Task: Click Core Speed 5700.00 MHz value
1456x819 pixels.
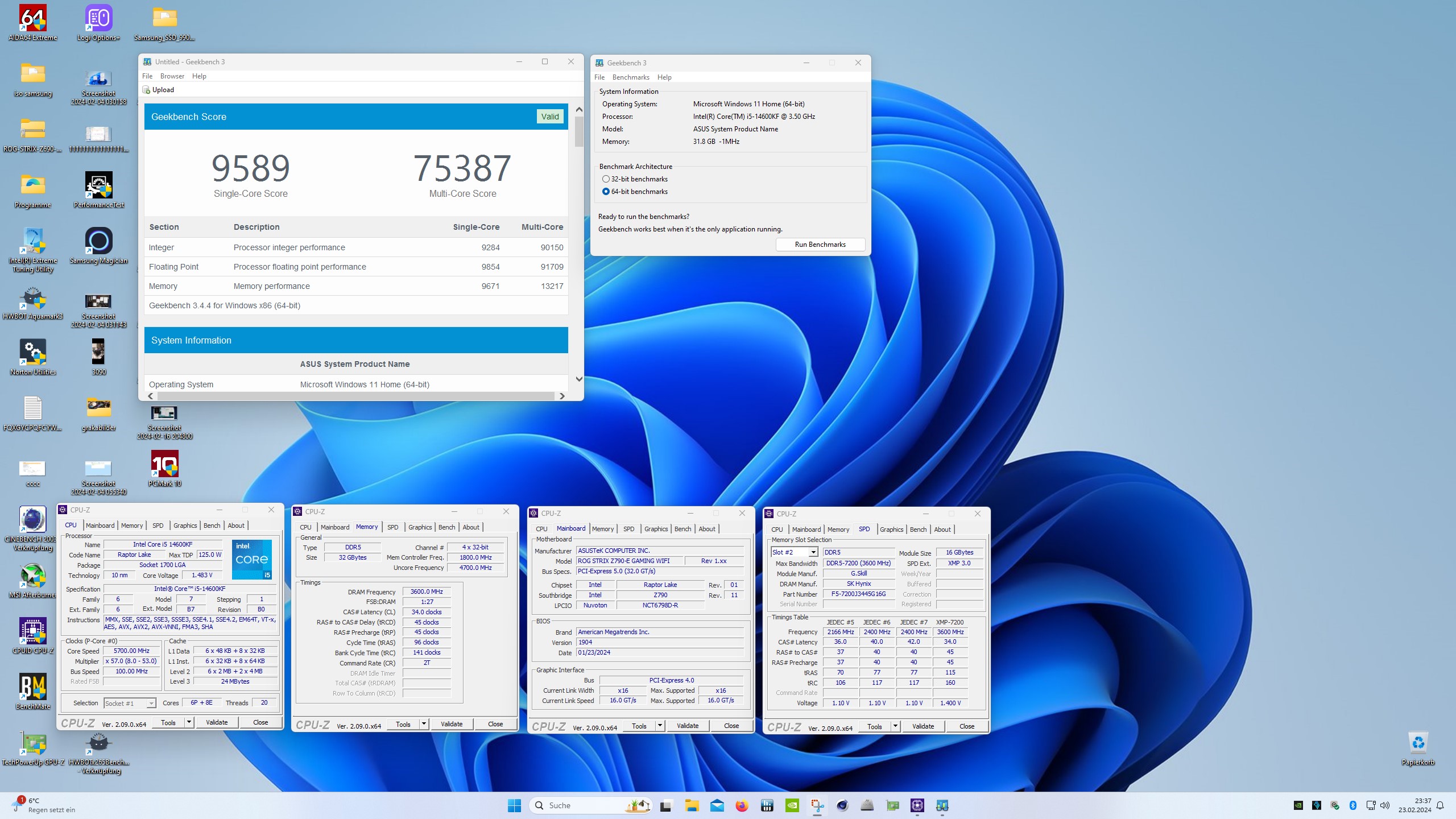Action: pos(131,651)
